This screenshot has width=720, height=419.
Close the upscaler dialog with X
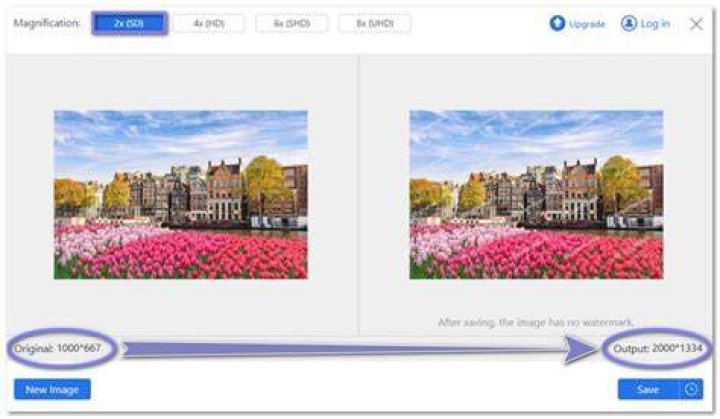[x=696, y=24]
